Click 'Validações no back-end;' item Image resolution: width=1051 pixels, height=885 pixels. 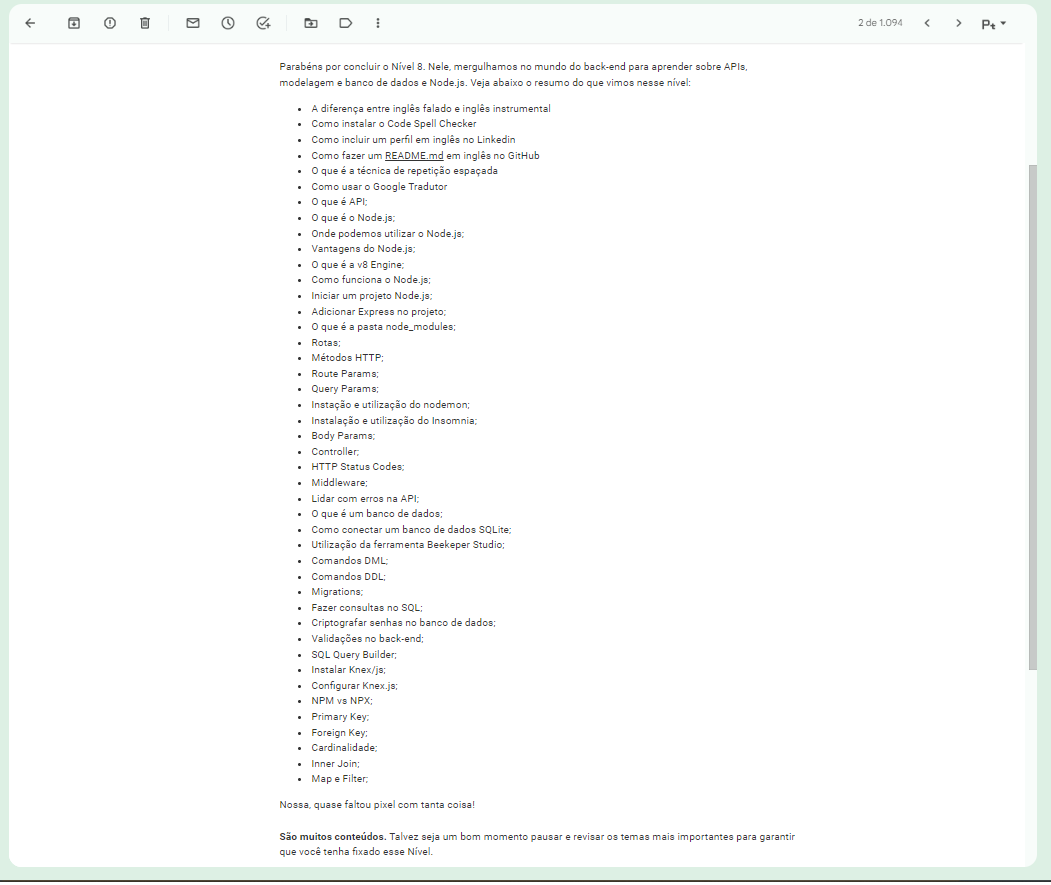pos(367,639)
